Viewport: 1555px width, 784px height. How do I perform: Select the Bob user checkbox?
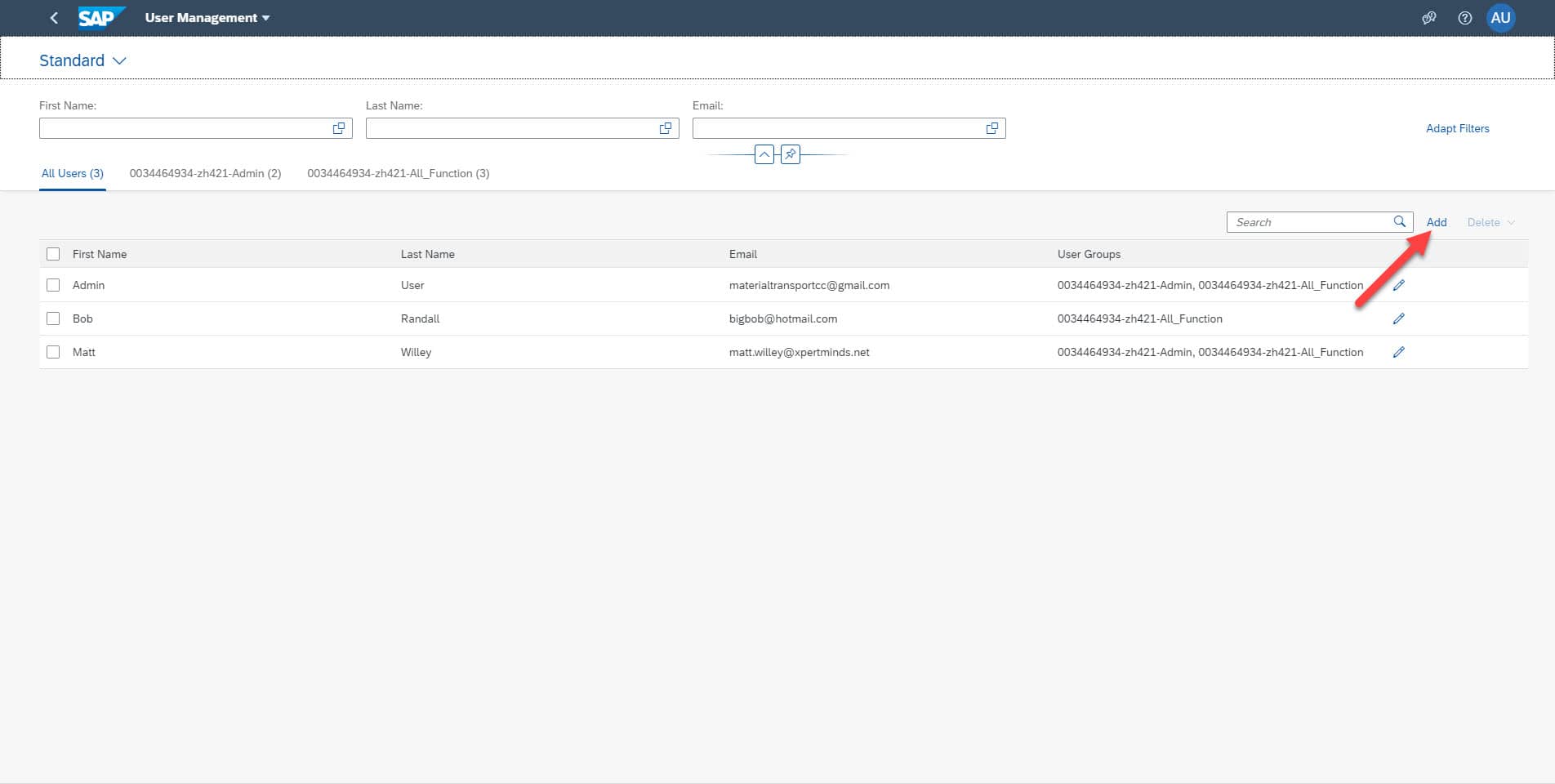coord(53,318)
